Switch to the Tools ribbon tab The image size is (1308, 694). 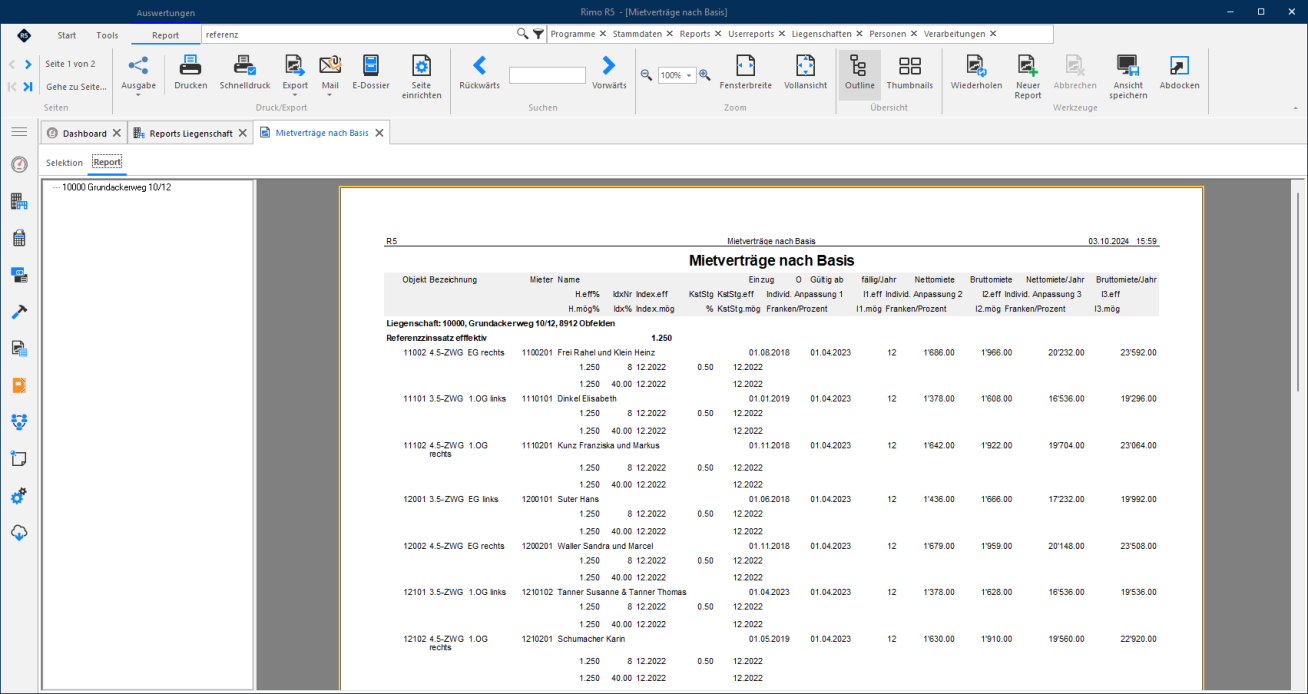[107, 35]
